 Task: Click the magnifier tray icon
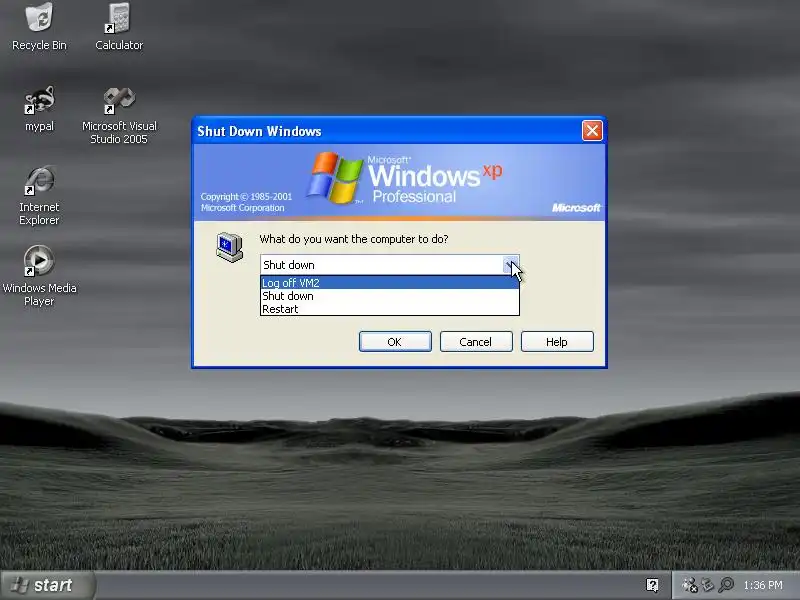tap(726, 585)
